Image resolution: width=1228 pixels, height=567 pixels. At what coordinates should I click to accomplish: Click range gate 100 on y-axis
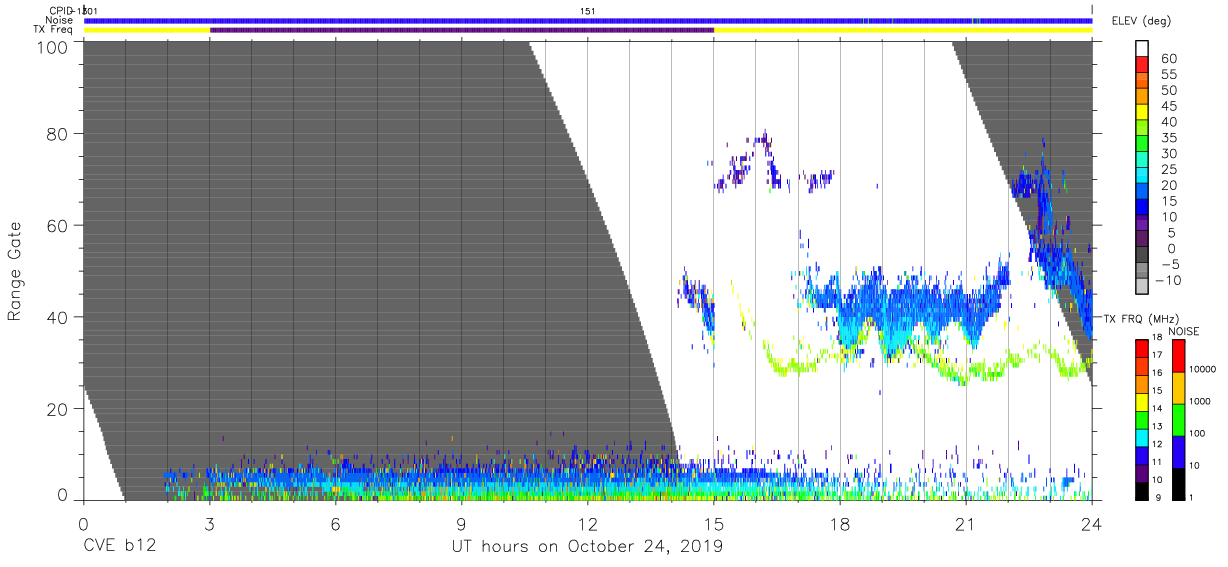tap(52, 47)
